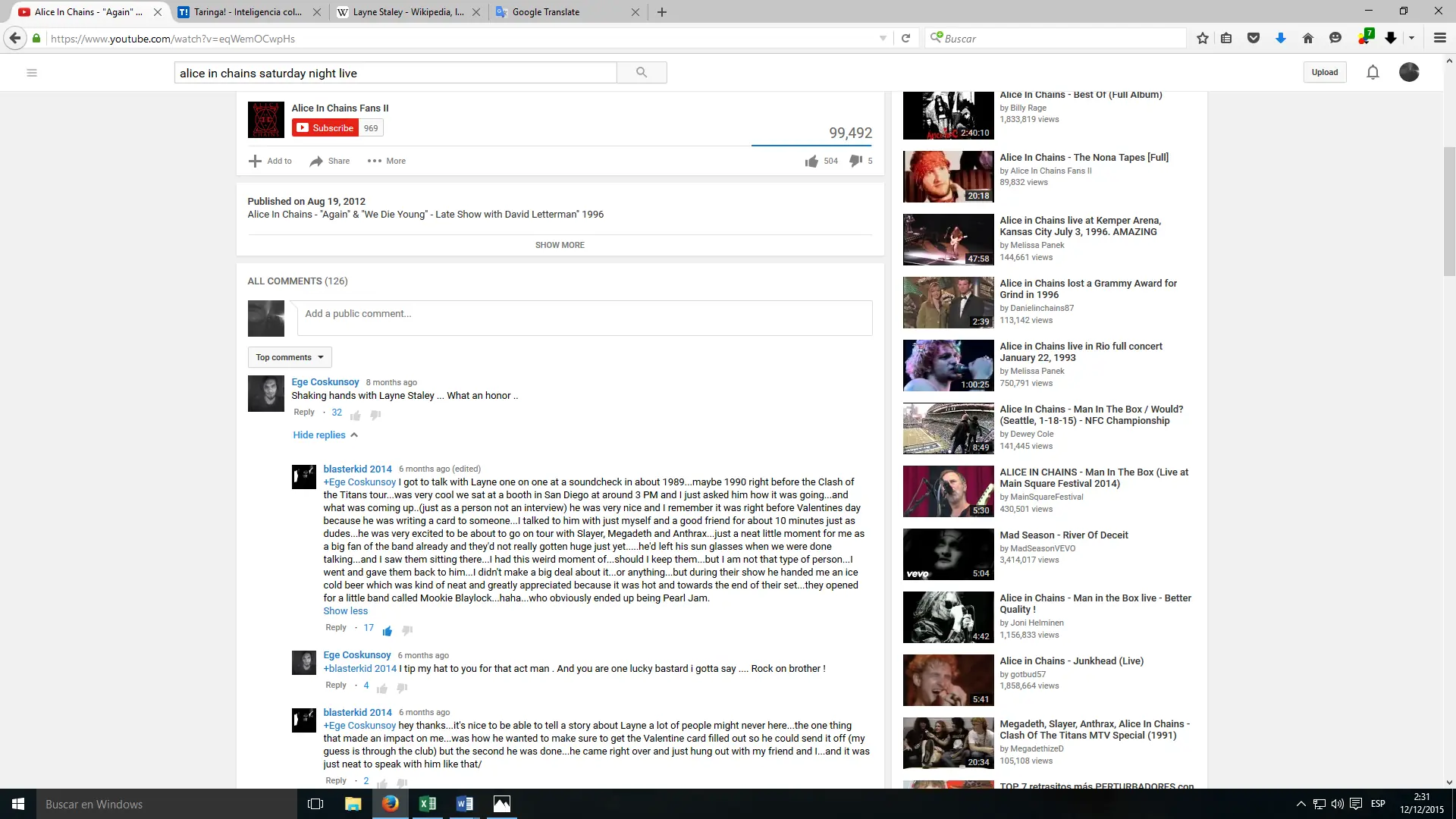Screen dimensions: 1456x819
Task: Expand the description with SHOW MORE
Action: pos(560,245)
